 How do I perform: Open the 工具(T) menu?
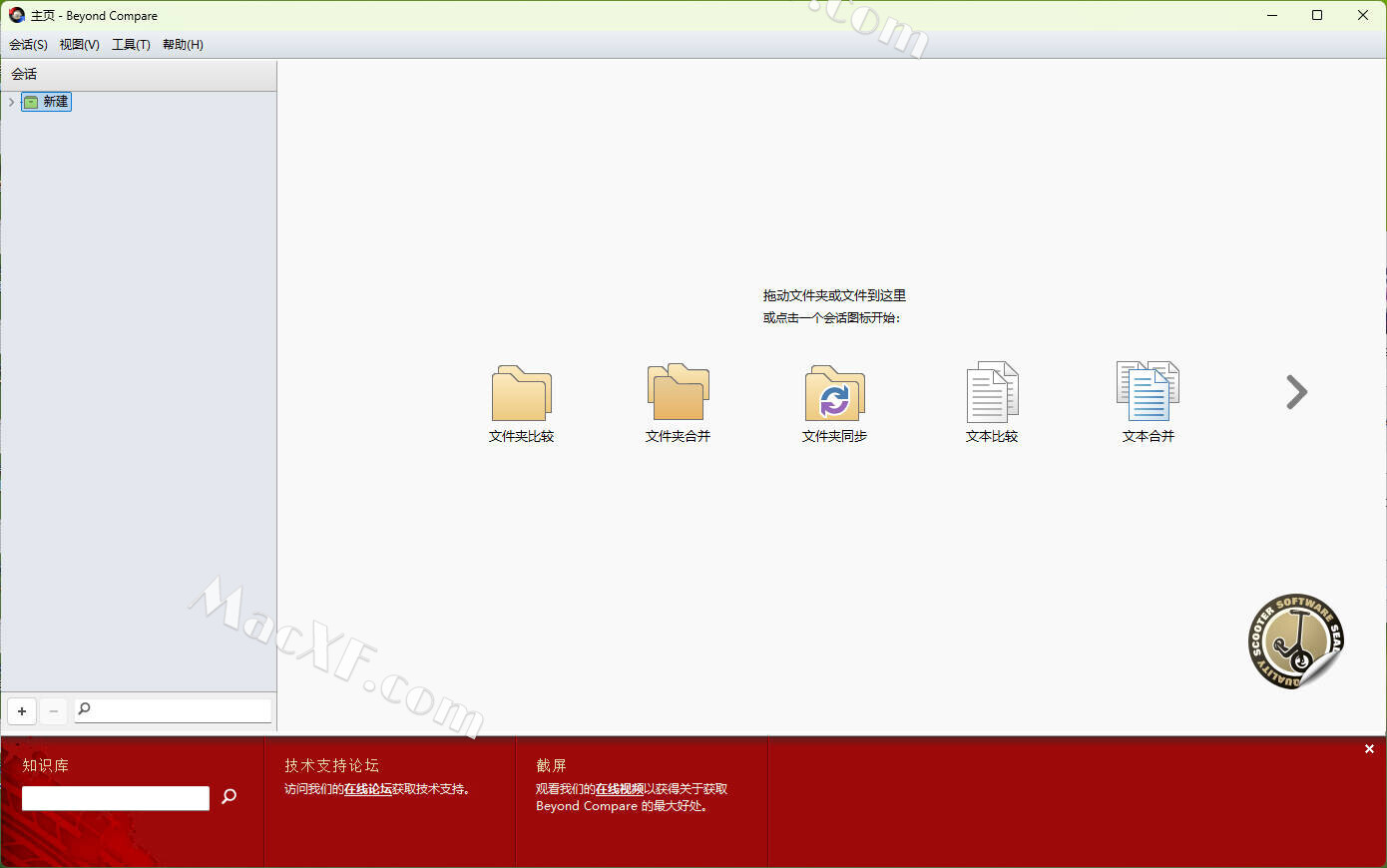point(131,45)
